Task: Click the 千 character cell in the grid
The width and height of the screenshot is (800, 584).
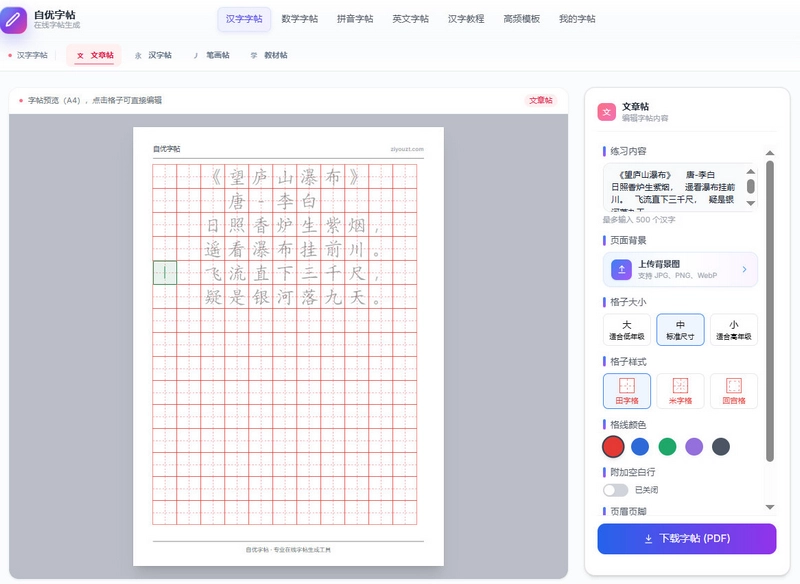Action: (333, 273)
